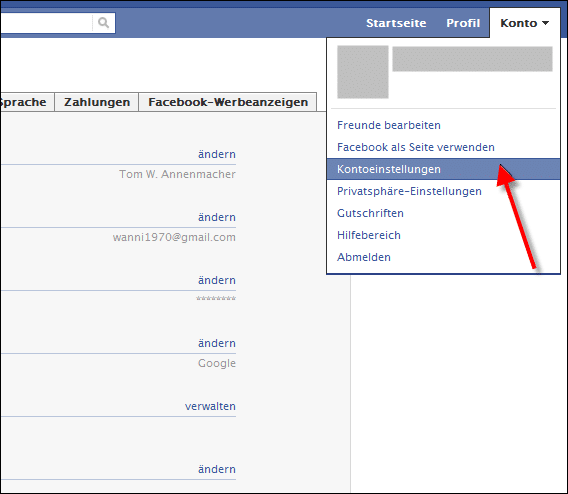Click the Google value text
This screenshot has height=494, width=568.
click(217, 363)
